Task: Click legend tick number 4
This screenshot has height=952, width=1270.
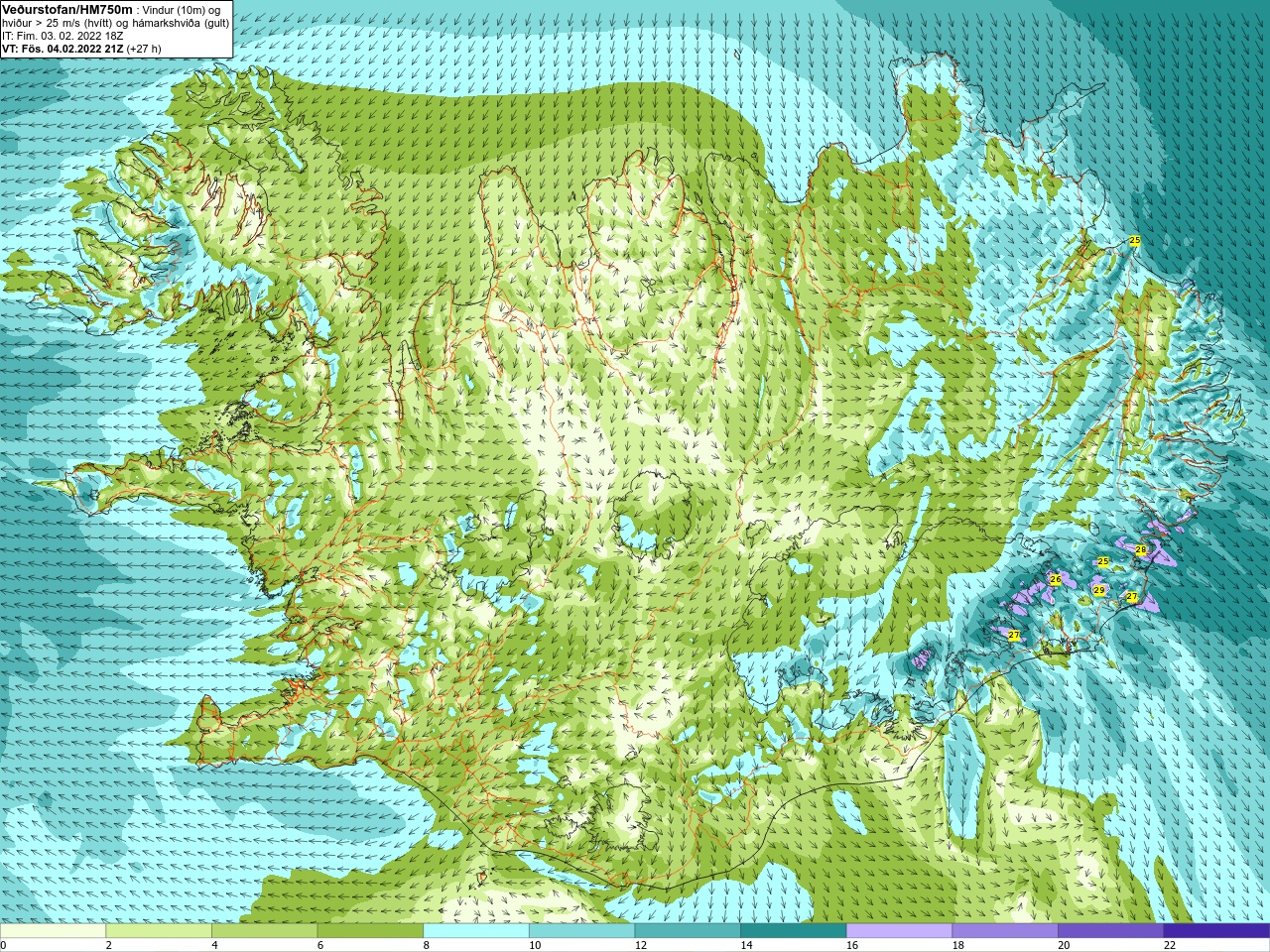Action: point(214,945)
